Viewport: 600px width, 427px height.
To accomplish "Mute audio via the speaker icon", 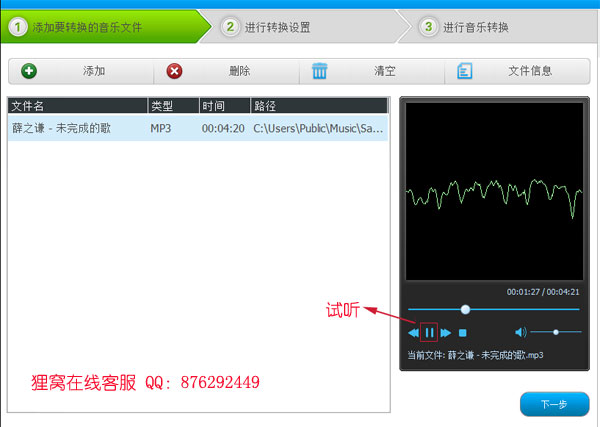I will click(x=521, y=332).
